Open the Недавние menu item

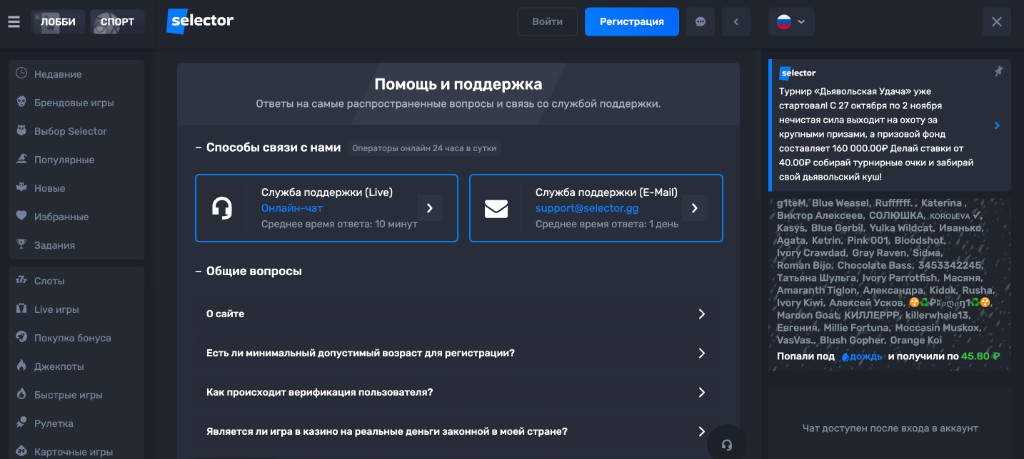click(76, 74)
